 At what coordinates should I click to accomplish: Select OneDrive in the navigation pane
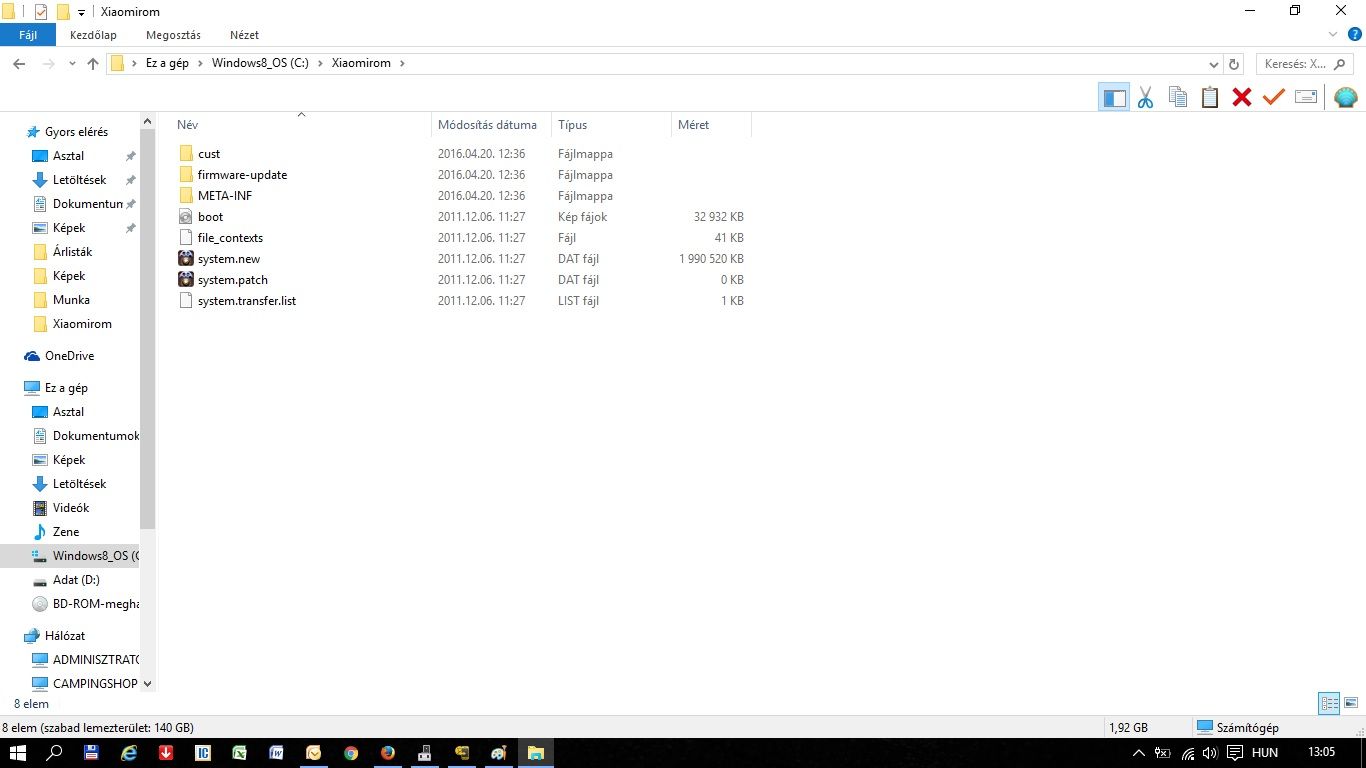[x=69, y=356]
